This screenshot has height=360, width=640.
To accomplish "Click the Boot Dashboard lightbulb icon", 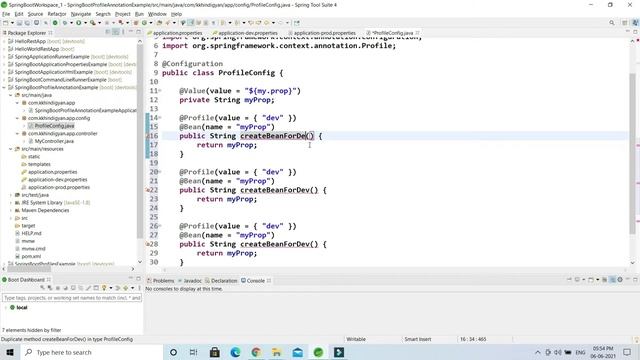I will coord(104,288).
